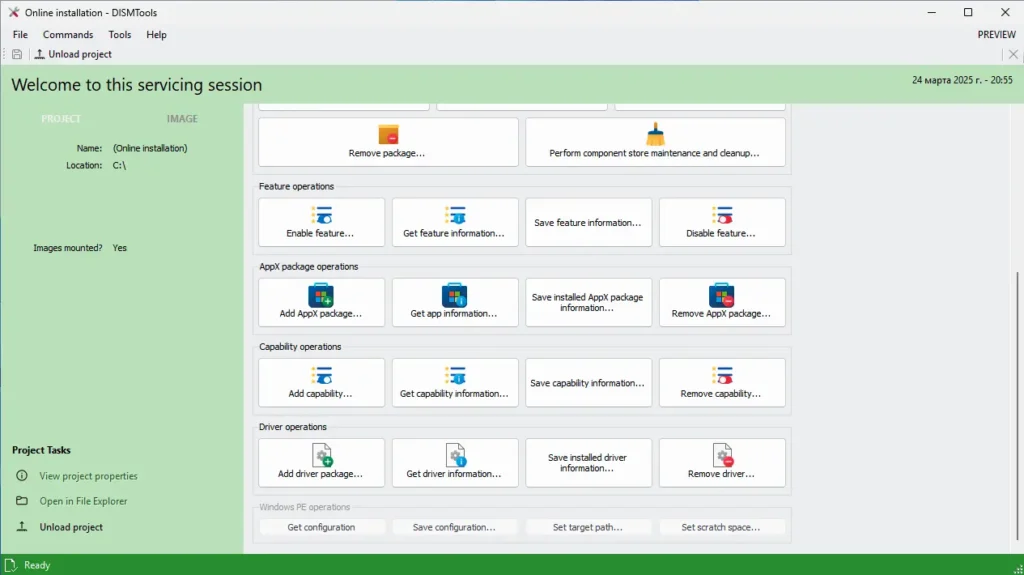Screen dimensions: 1024x575
Task: Switch to the IMAGE tab
Action: [x=182, y=118]
